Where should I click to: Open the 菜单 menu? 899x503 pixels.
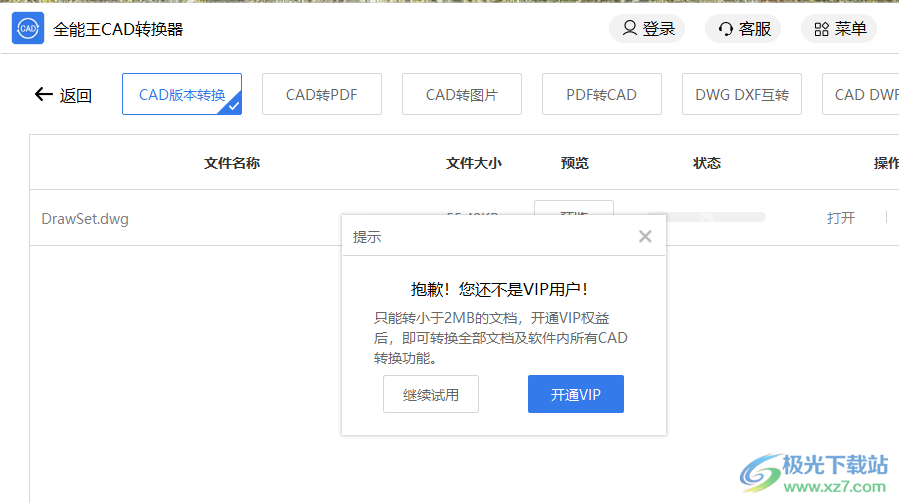839,29
